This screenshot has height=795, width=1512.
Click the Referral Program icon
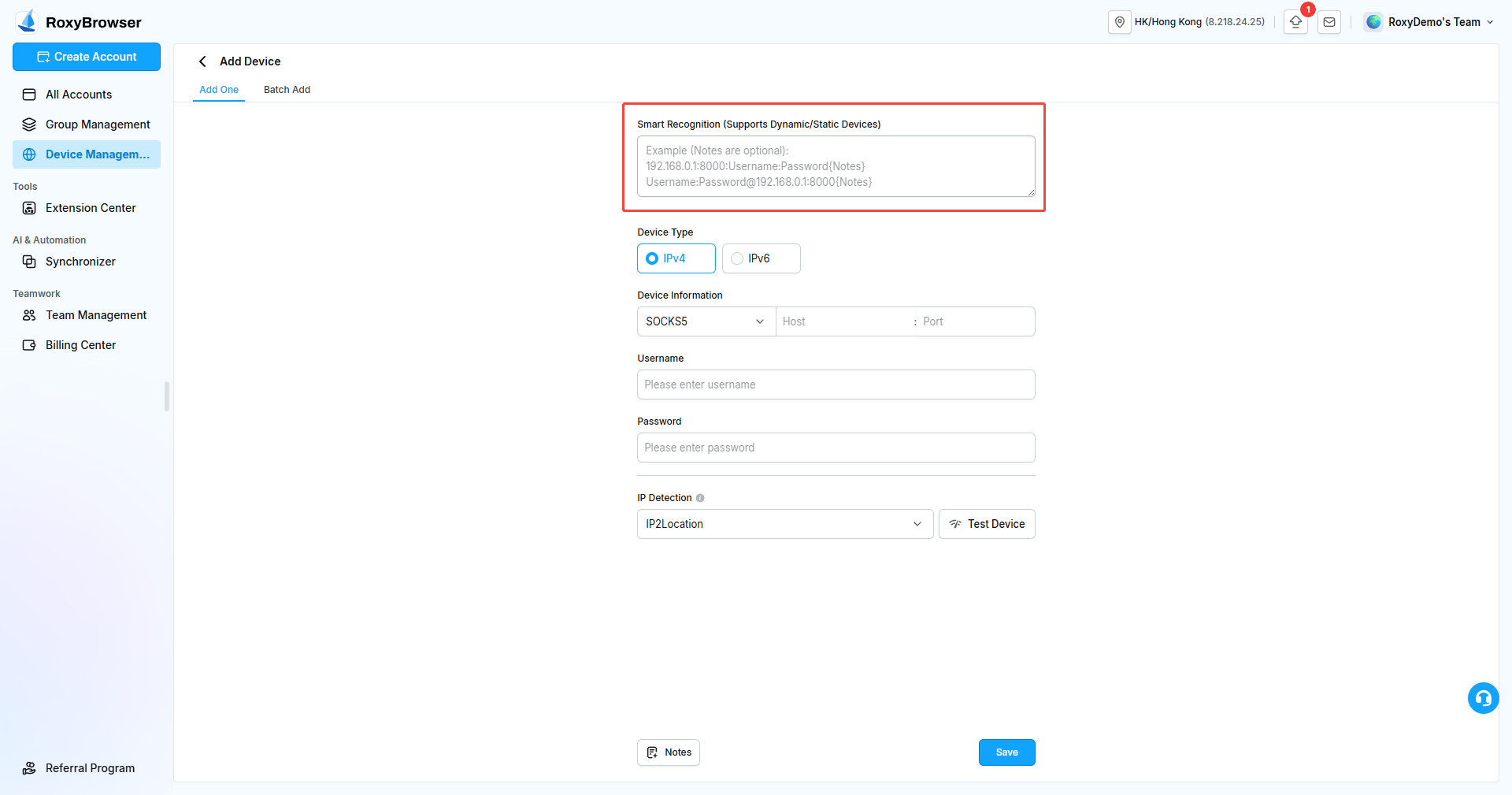coord(29,768)
